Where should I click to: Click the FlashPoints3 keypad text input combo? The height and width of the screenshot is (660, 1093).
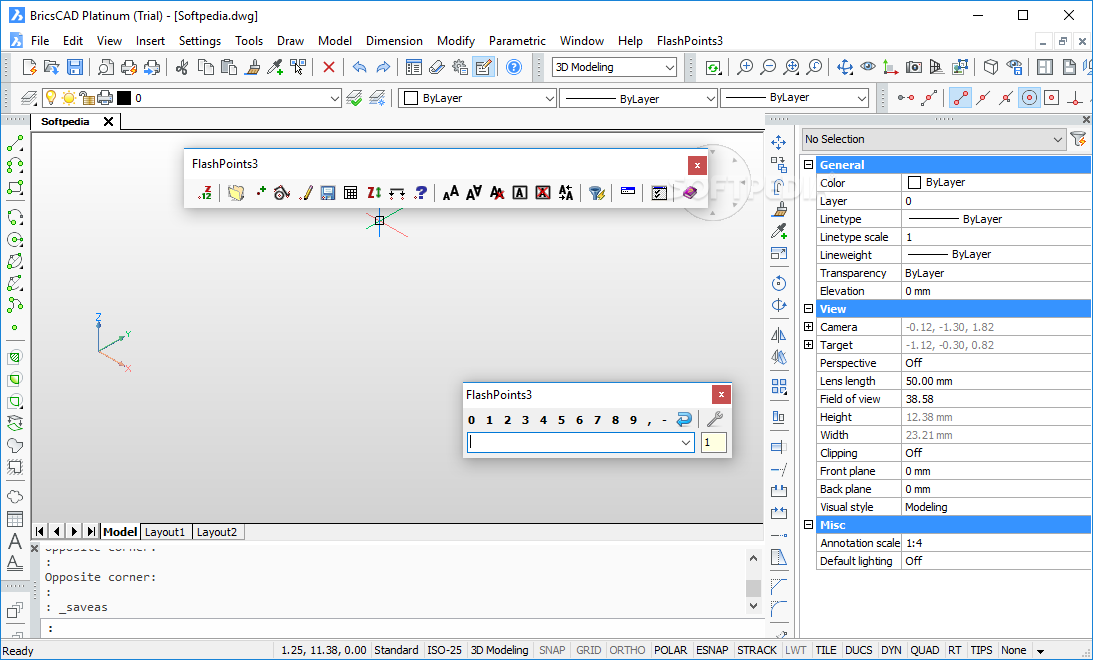click(581, 443)
